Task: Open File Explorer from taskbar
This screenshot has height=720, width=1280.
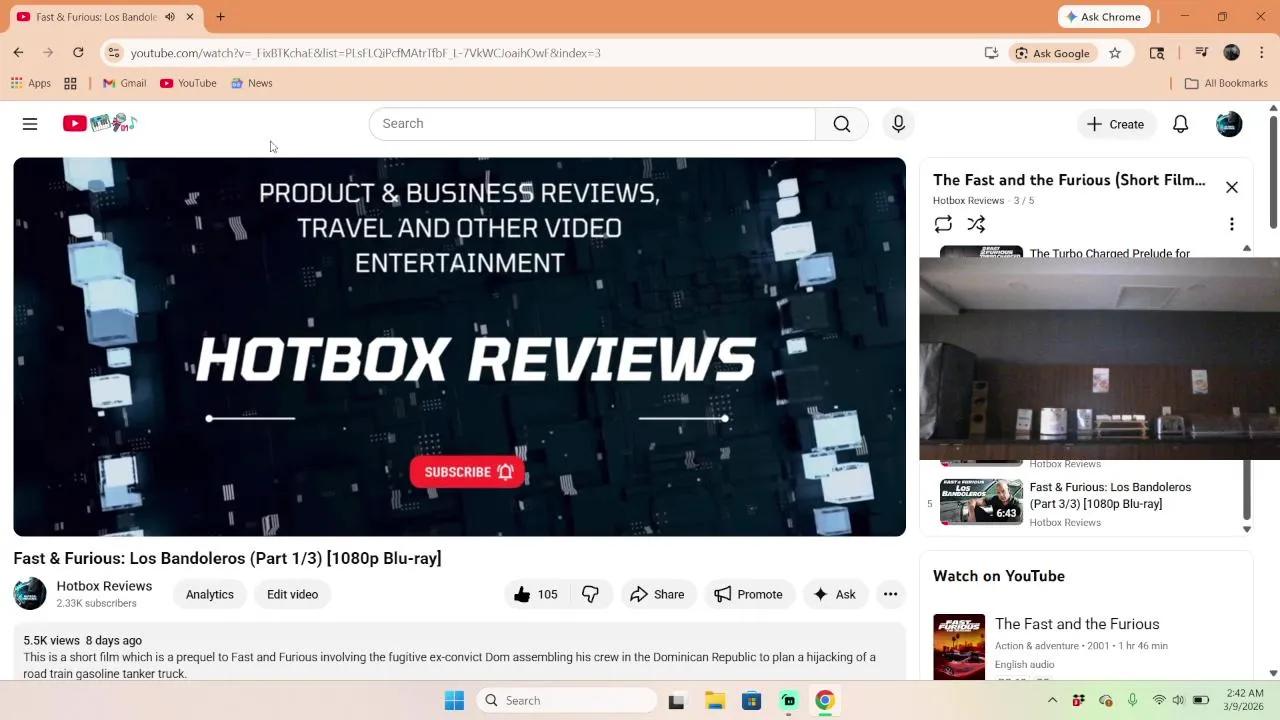Action: [x=715, y=701]
